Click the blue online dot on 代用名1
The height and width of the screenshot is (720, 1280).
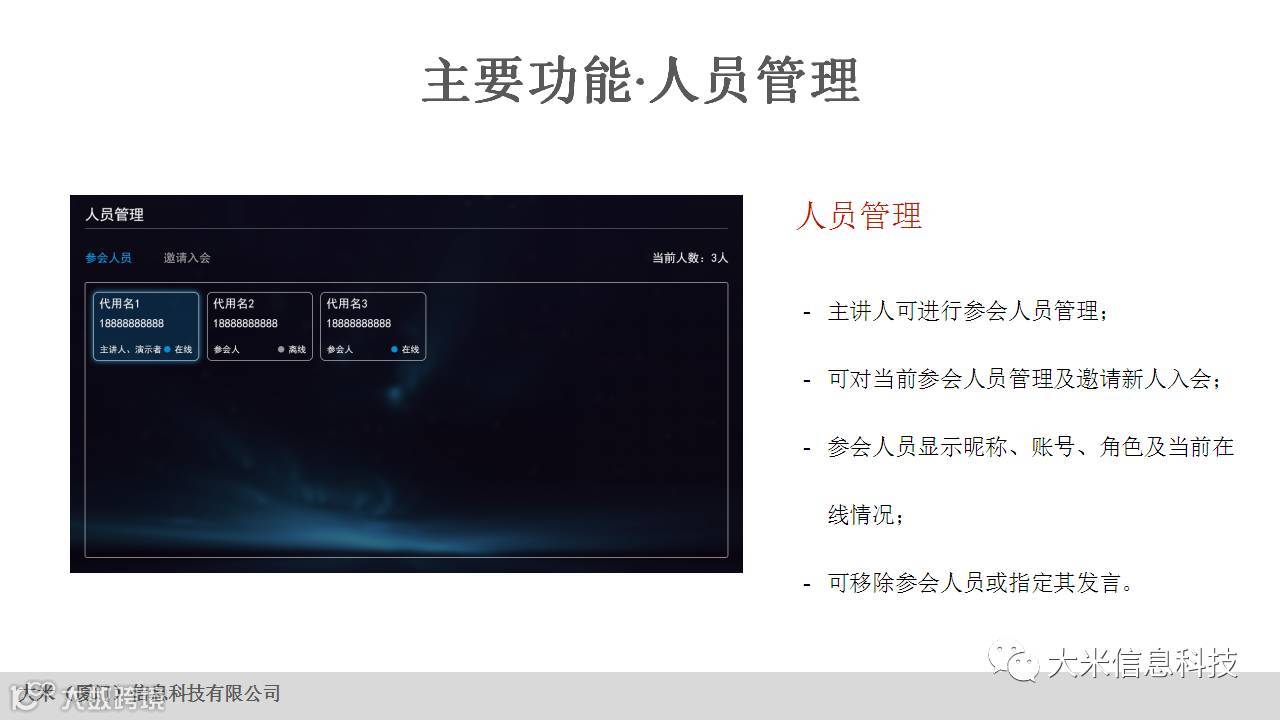(168, 350)
